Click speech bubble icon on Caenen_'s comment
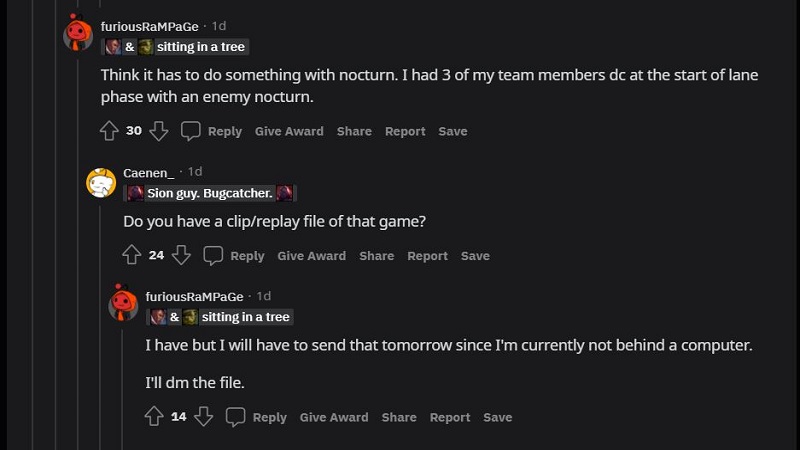800x450 pixels. (213, 256)
